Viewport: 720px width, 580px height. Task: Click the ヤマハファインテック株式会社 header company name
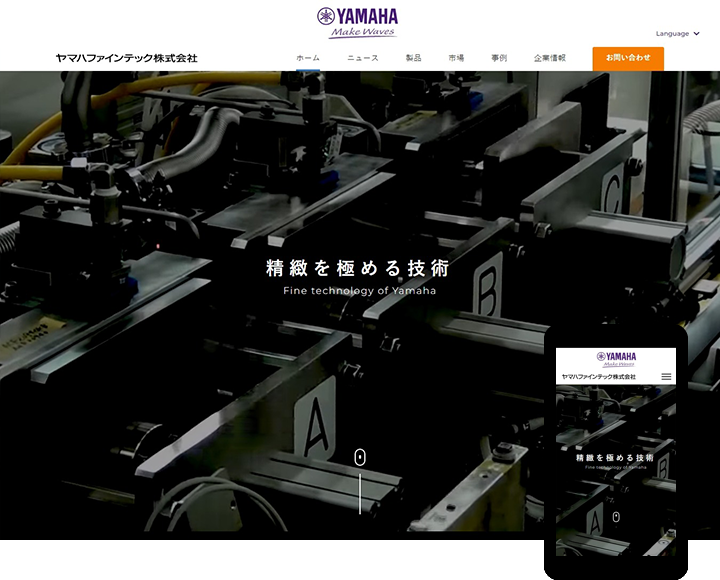127,58
